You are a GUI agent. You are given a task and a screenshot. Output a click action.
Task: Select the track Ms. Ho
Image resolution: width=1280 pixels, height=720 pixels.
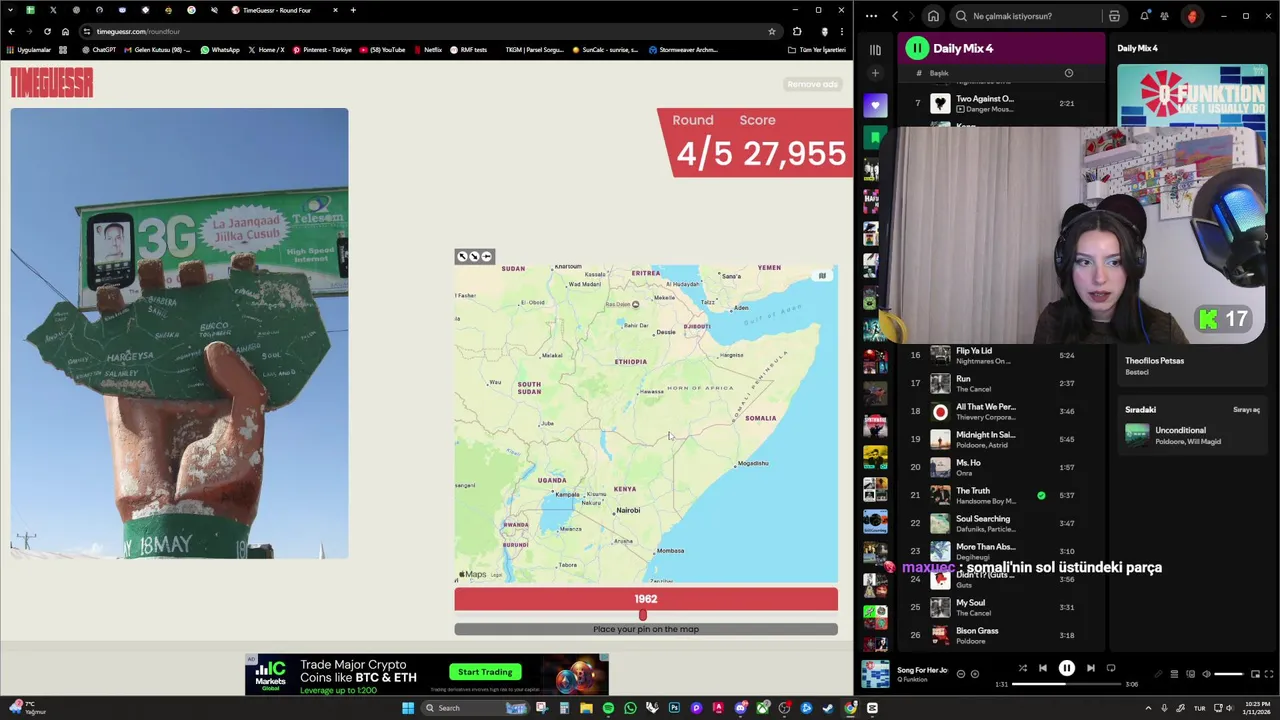tap(1000, 467)
